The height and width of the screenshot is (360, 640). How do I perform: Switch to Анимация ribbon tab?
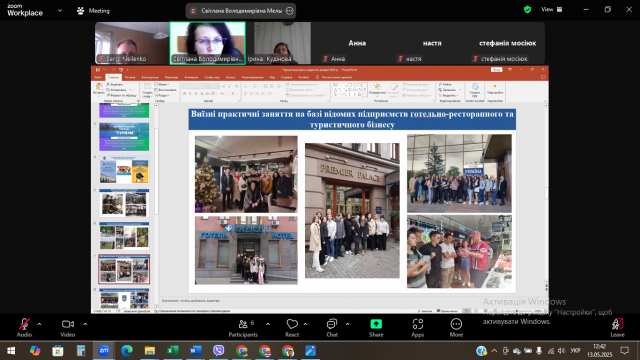point(191,77)
